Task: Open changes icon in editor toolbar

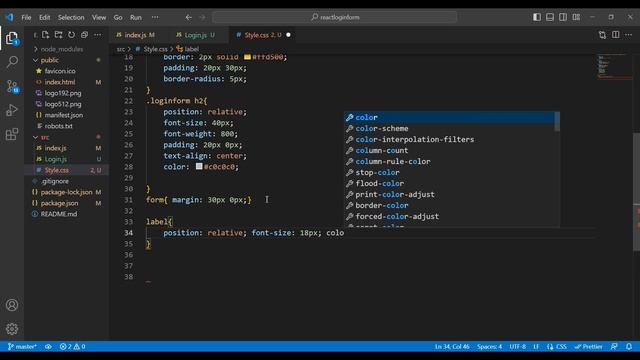Action: pyautogui.click(x=602, y=35)
